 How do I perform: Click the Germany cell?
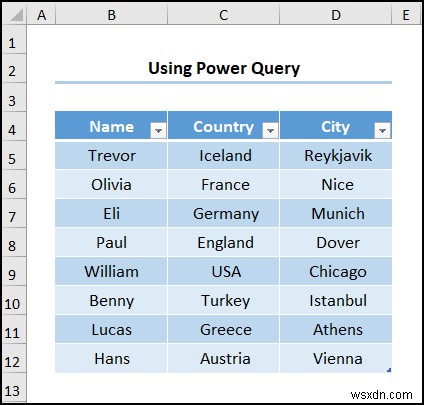pos(224,214)
